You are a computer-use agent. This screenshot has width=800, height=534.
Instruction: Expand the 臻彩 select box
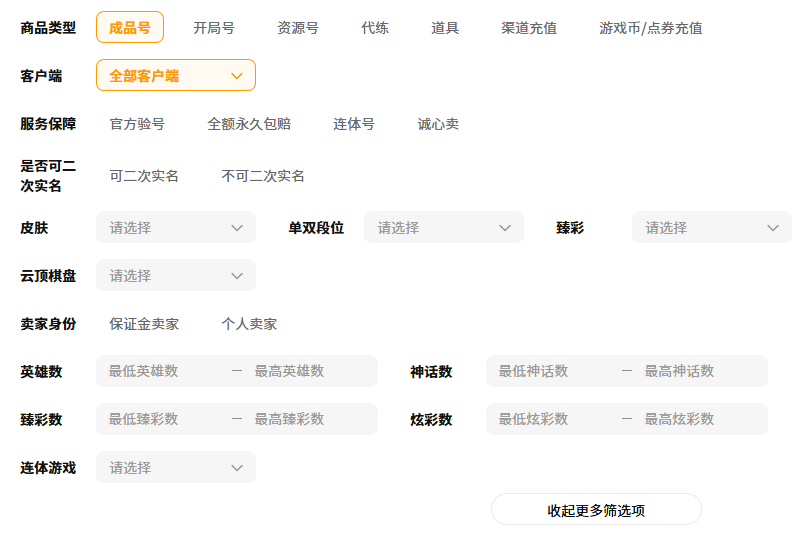point(711,228)
